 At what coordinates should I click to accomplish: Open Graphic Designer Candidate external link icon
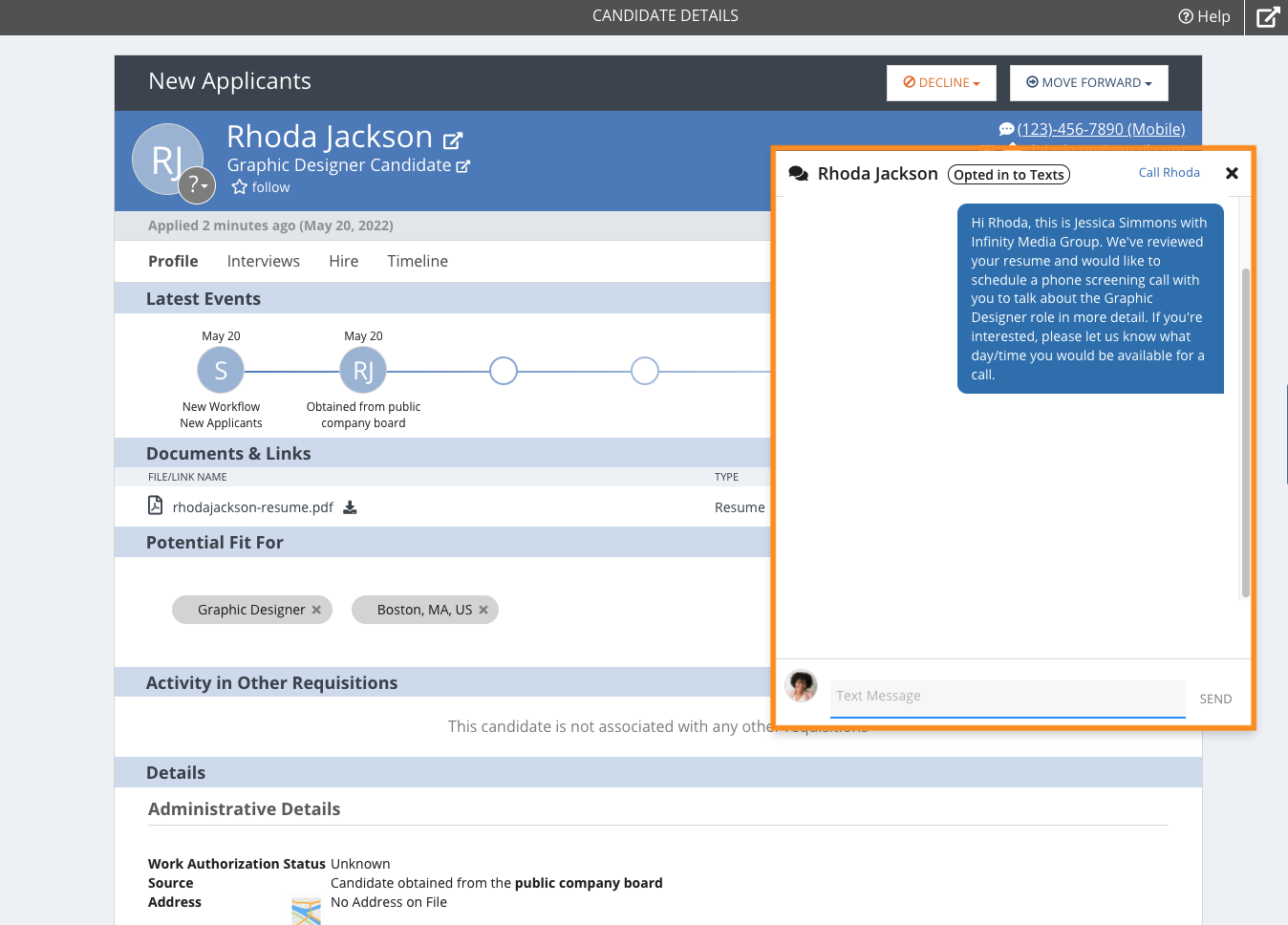[x=463, y=166]
